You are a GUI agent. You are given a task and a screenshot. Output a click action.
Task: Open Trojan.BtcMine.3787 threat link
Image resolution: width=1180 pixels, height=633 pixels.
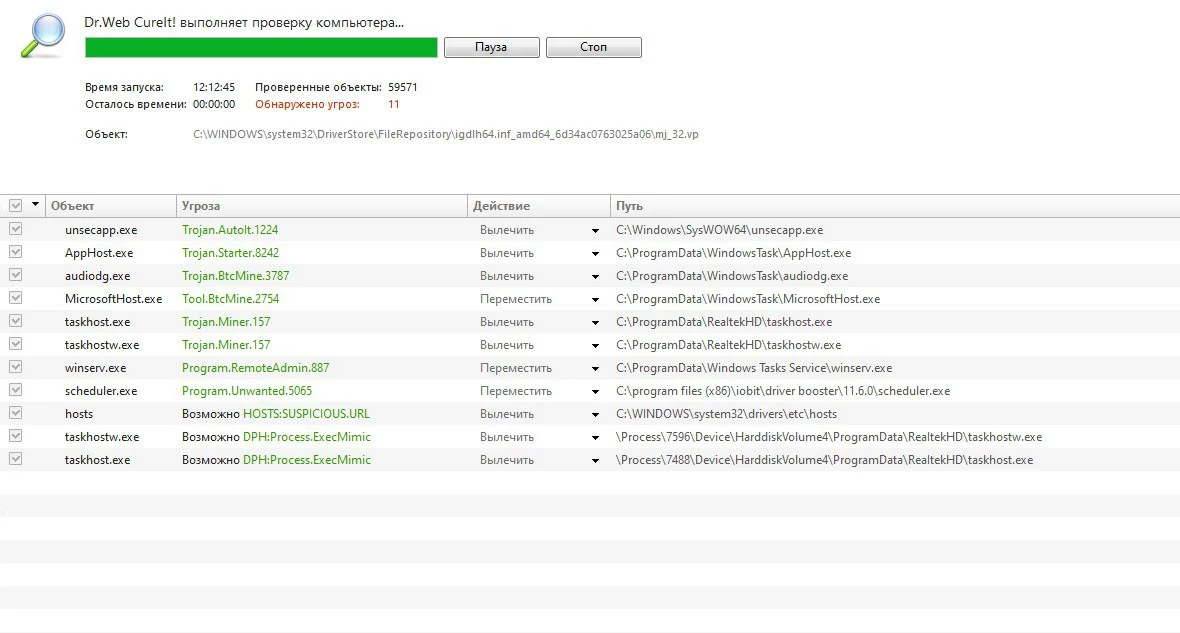click(236, 275)
